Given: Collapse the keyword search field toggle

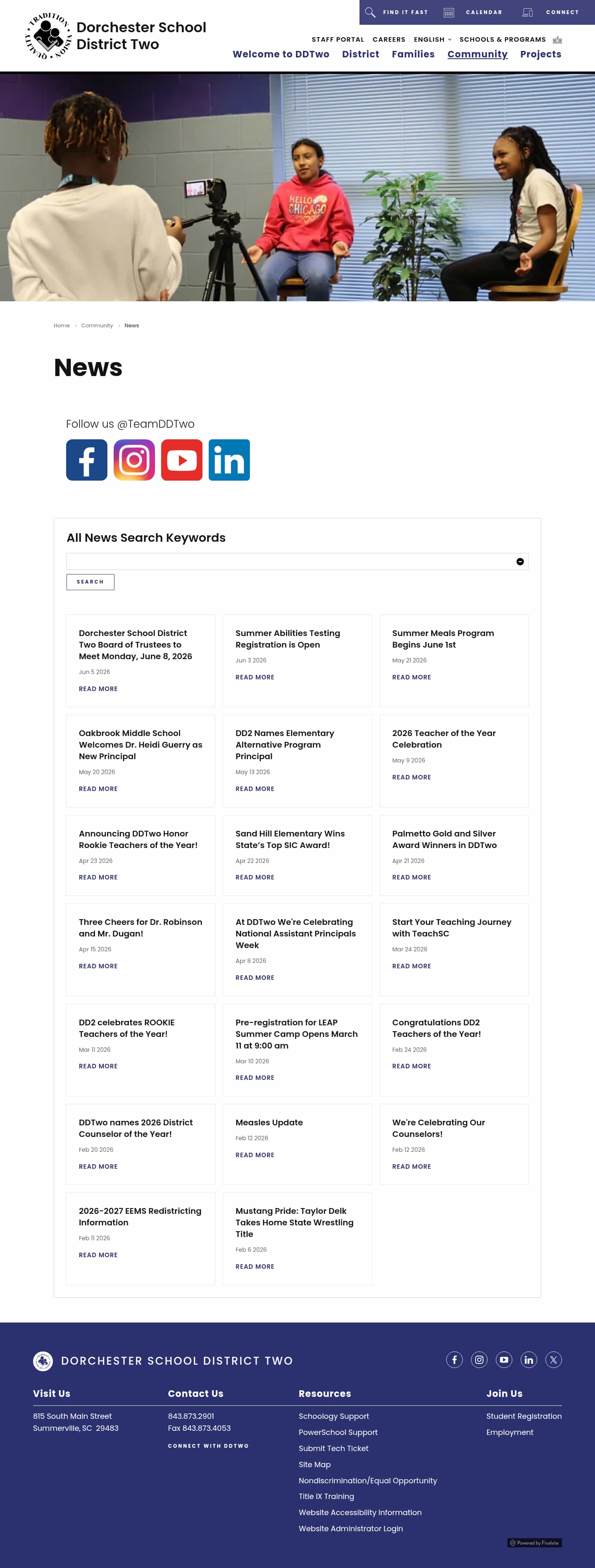Looking at the screenshot, I should (520, 562).
